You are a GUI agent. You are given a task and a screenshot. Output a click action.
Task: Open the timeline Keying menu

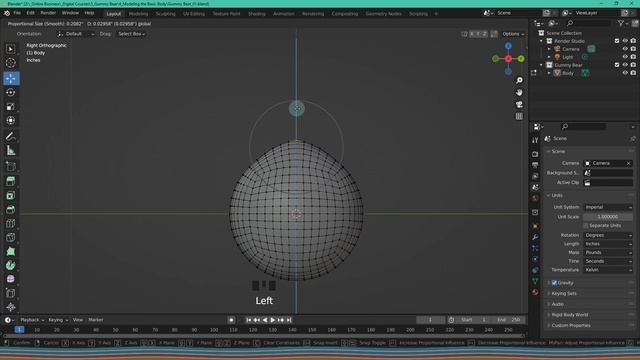point(58,320)
